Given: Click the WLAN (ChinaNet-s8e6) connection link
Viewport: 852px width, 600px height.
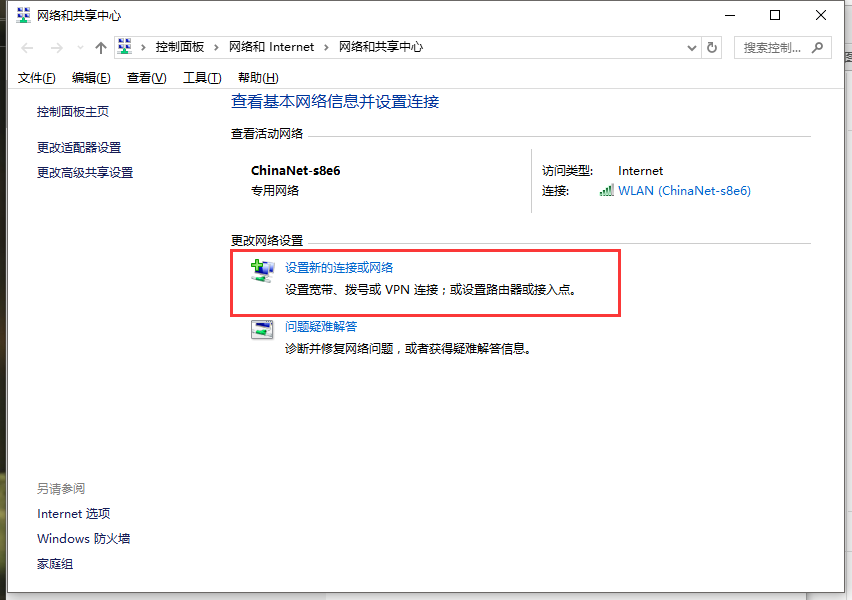Looking at the screenshot, I should pyautogui.click(x=684, y=191).
